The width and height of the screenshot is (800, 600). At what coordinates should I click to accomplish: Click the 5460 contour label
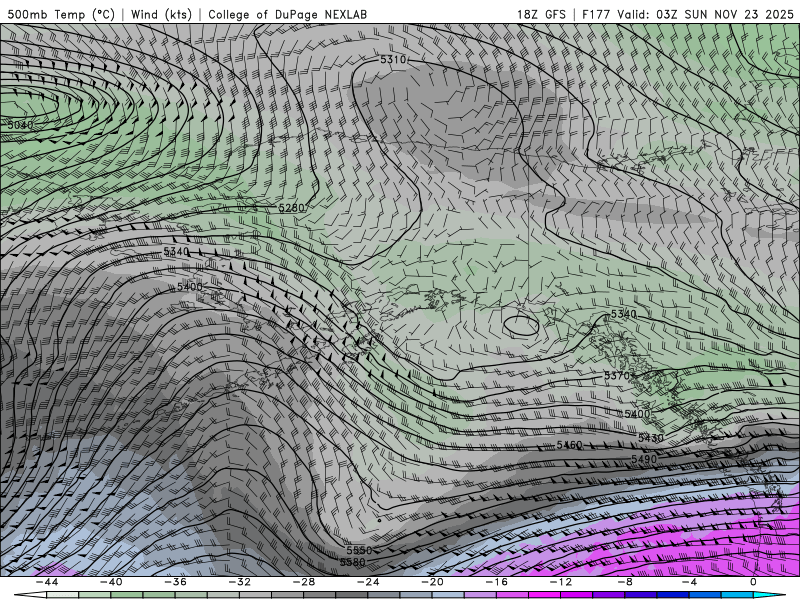569,445
